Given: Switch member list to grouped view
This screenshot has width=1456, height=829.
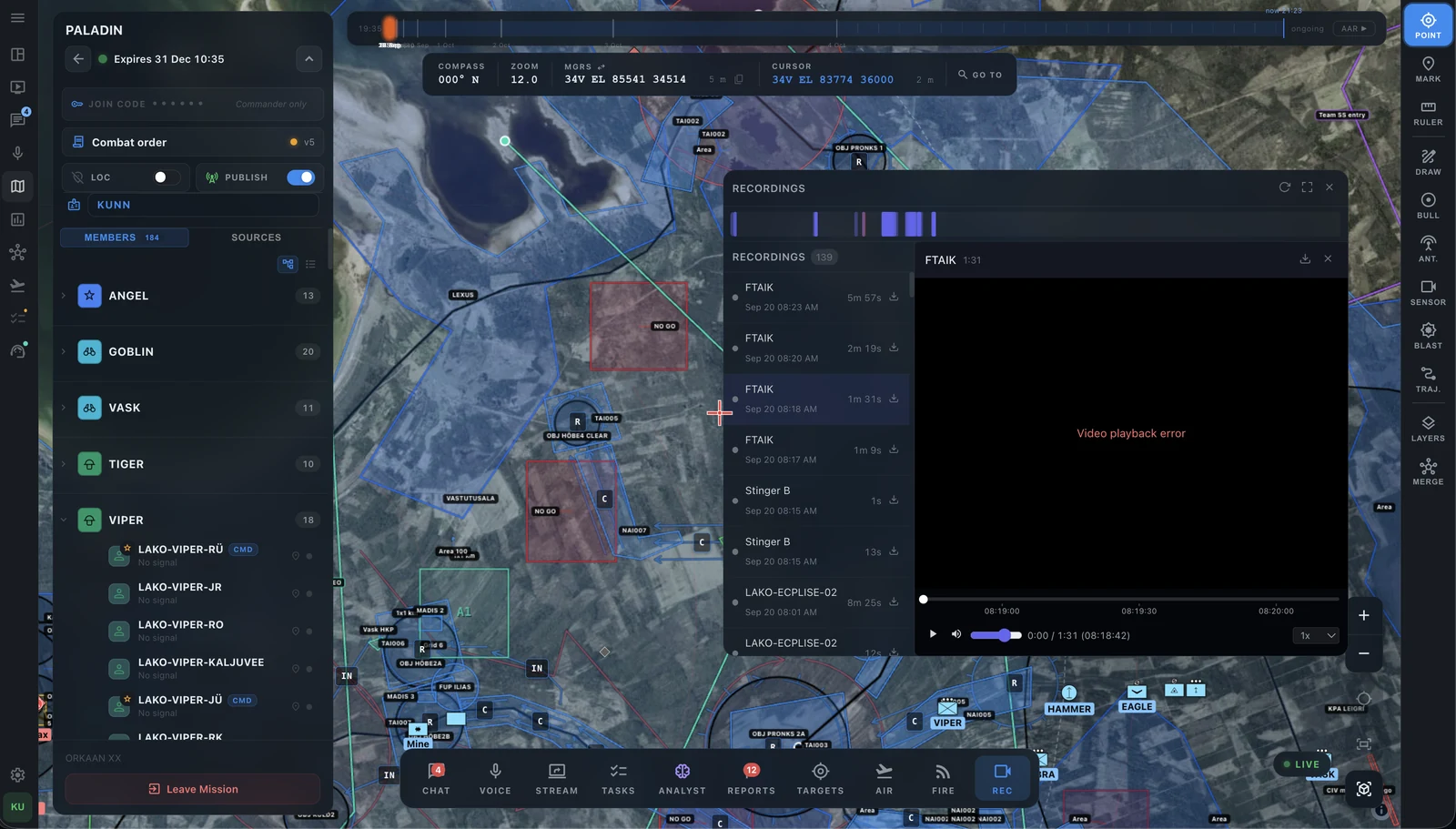Looking at the screenshot, I should coord(288,264).
